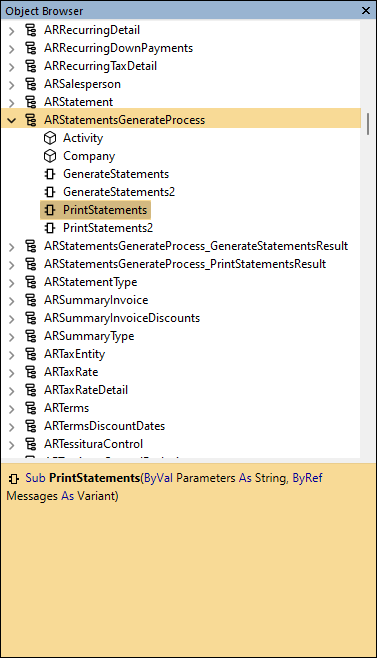This screenshot has height=658, width=377.
Task: Collapse the ARStatementsGenerateProcess node
Action: 12,120
